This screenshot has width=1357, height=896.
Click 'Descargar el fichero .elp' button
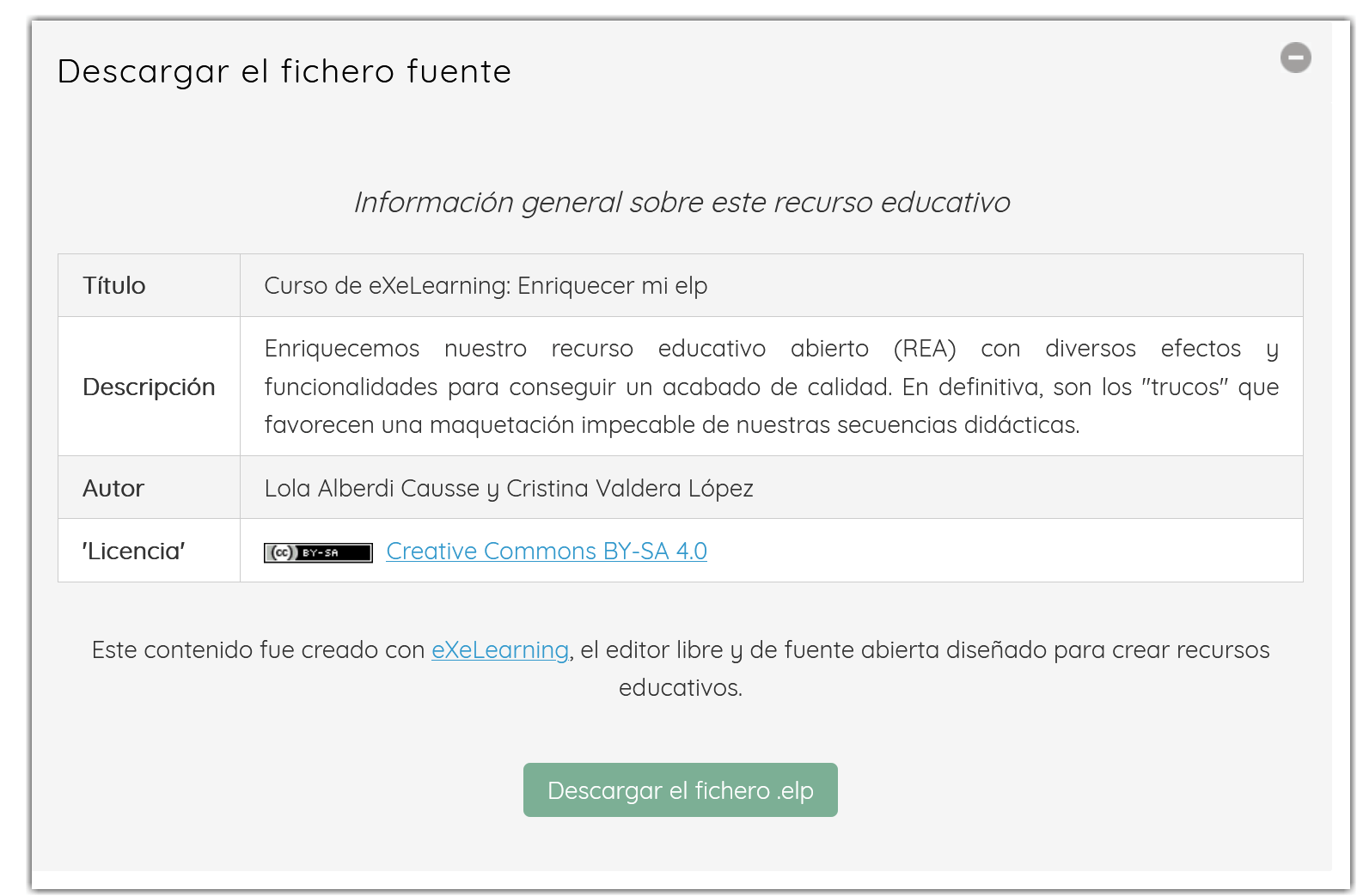pos(680,789)
